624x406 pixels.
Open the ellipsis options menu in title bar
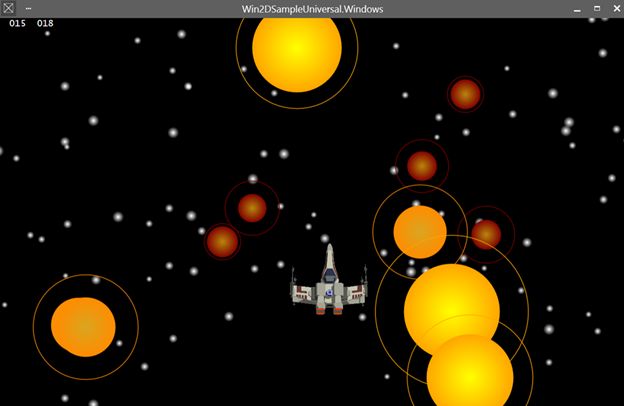pyautogui.click(x=28, y=8)
